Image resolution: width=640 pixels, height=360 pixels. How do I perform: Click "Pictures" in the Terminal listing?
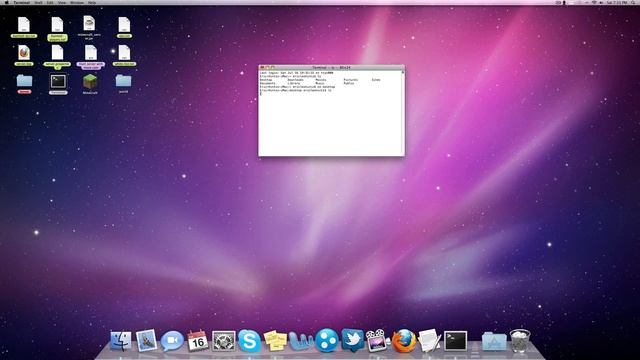[351, 80]
